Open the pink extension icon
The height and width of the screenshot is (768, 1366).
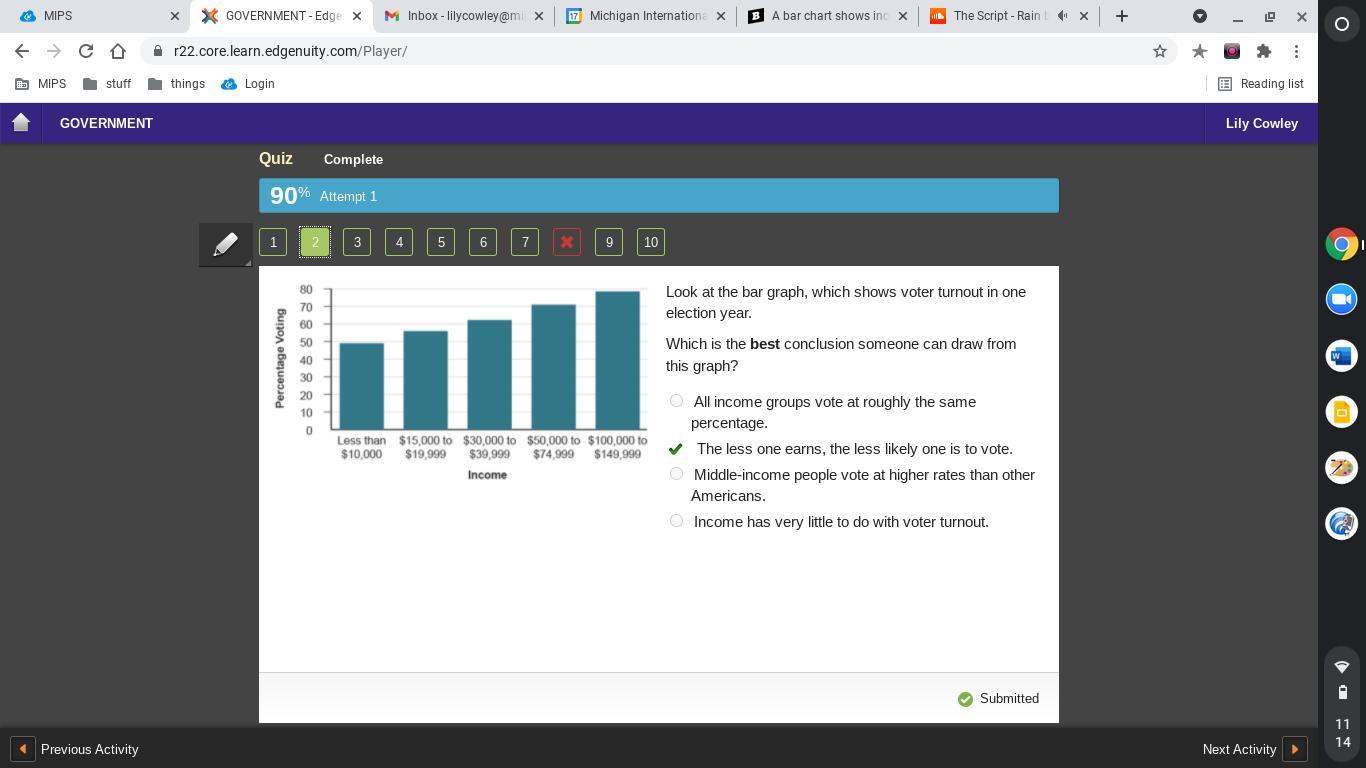click(1232, 51)
